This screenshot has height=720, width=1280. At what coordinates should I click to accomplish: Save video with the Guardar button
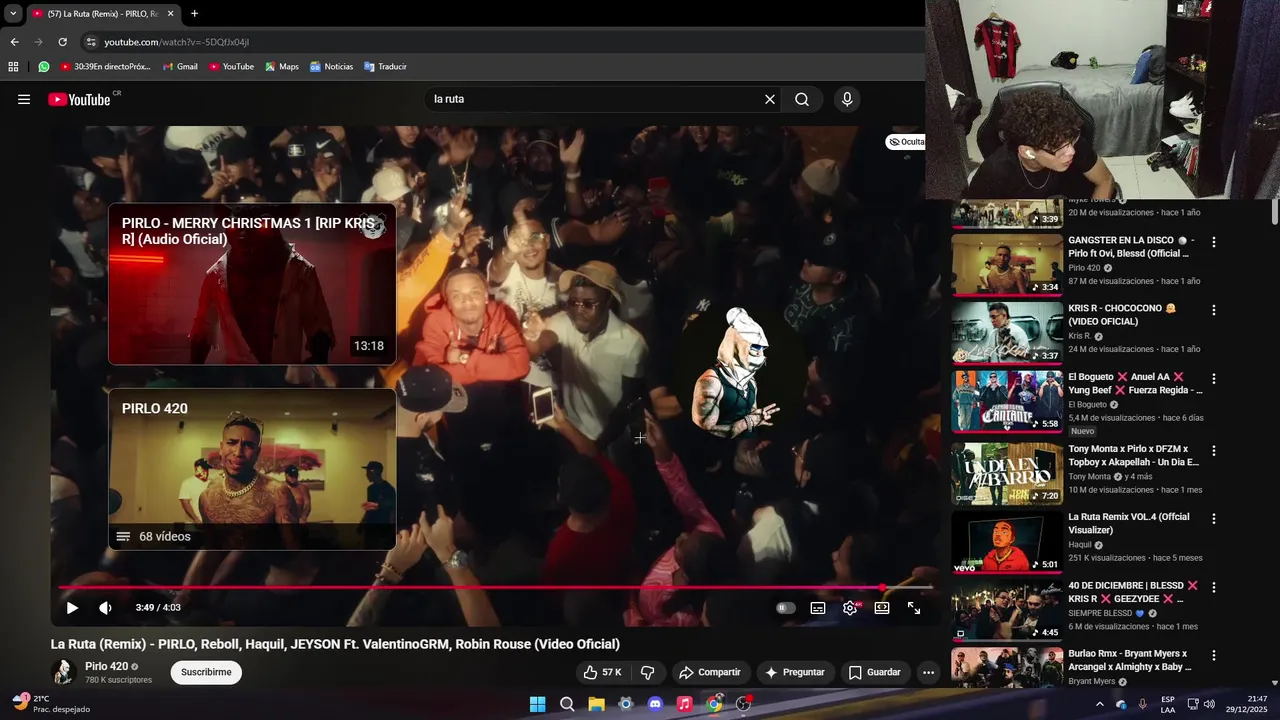[875, 672]
